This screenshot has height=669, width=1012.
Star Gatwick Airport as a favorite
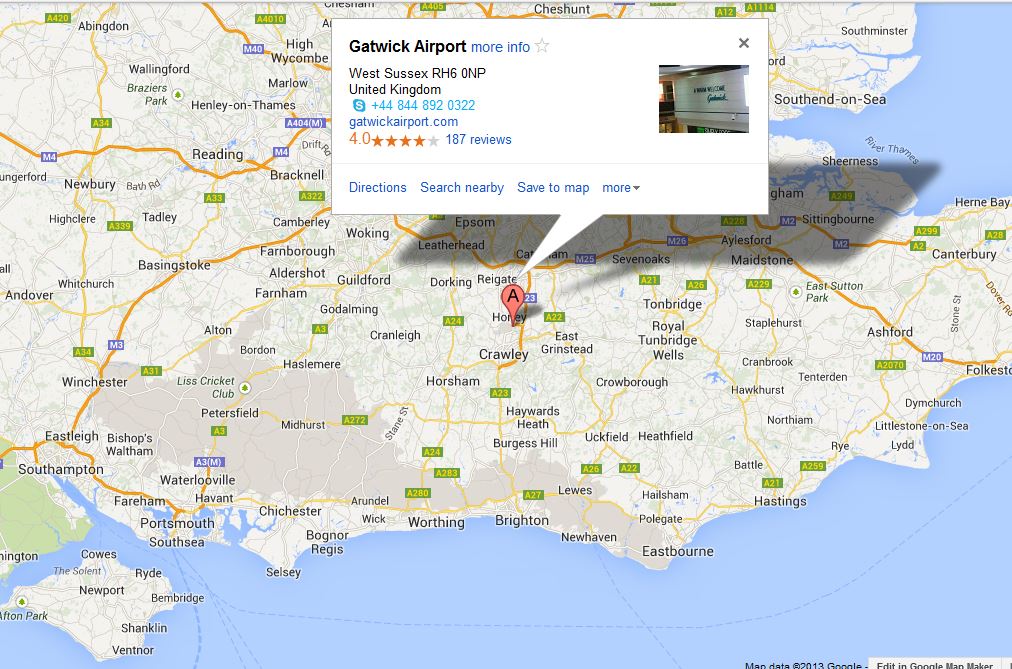pyautogui.click(x=542, y=46)
